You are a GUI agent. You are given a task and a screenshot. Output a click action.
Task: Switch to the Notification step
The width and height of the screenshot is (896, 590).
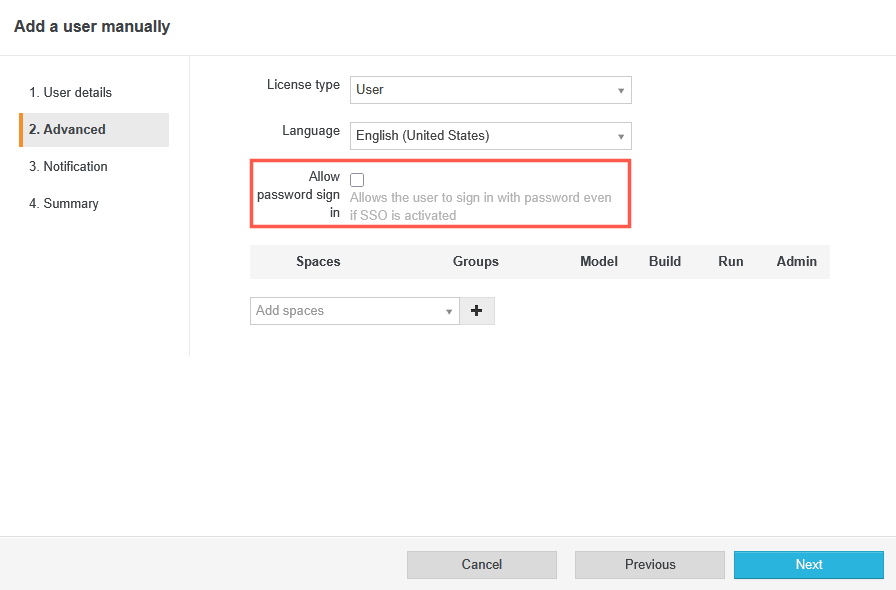point(68,167)
